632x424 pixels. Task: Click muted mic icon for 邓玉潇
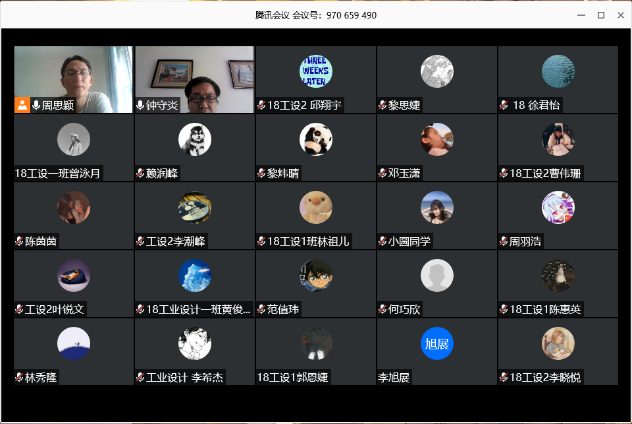click(x=383, y=173)
